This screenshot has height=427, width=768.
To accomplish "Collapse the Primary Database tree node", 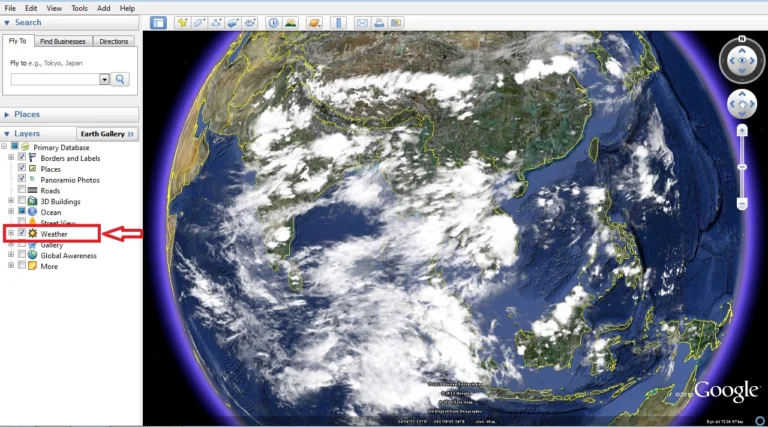I will [4, 146].
